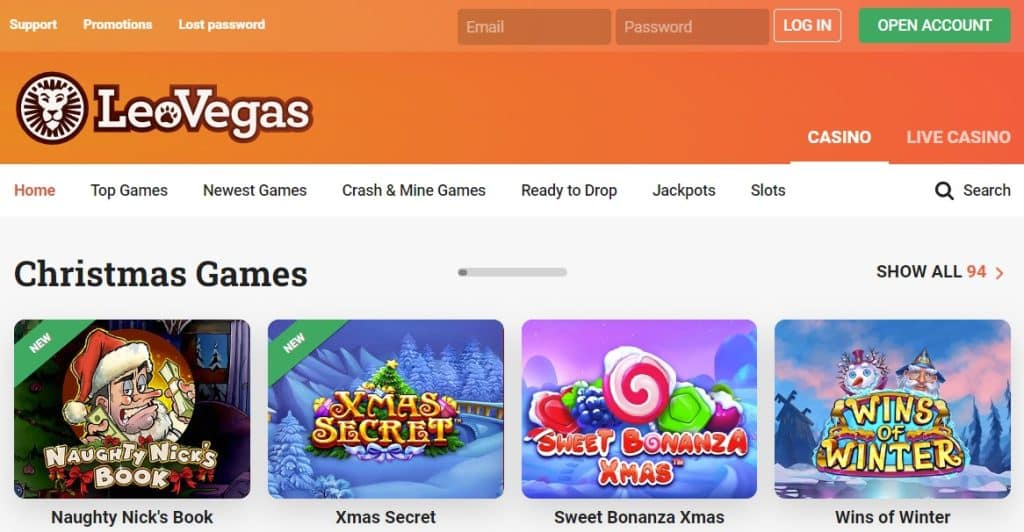Click the magnifying glass search icon

[944, 191]
